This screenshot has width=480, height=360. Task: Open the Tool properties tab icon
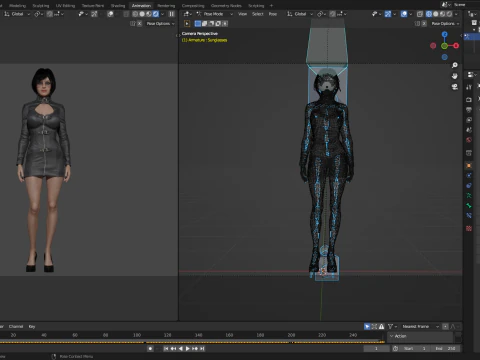pos(469,87)
